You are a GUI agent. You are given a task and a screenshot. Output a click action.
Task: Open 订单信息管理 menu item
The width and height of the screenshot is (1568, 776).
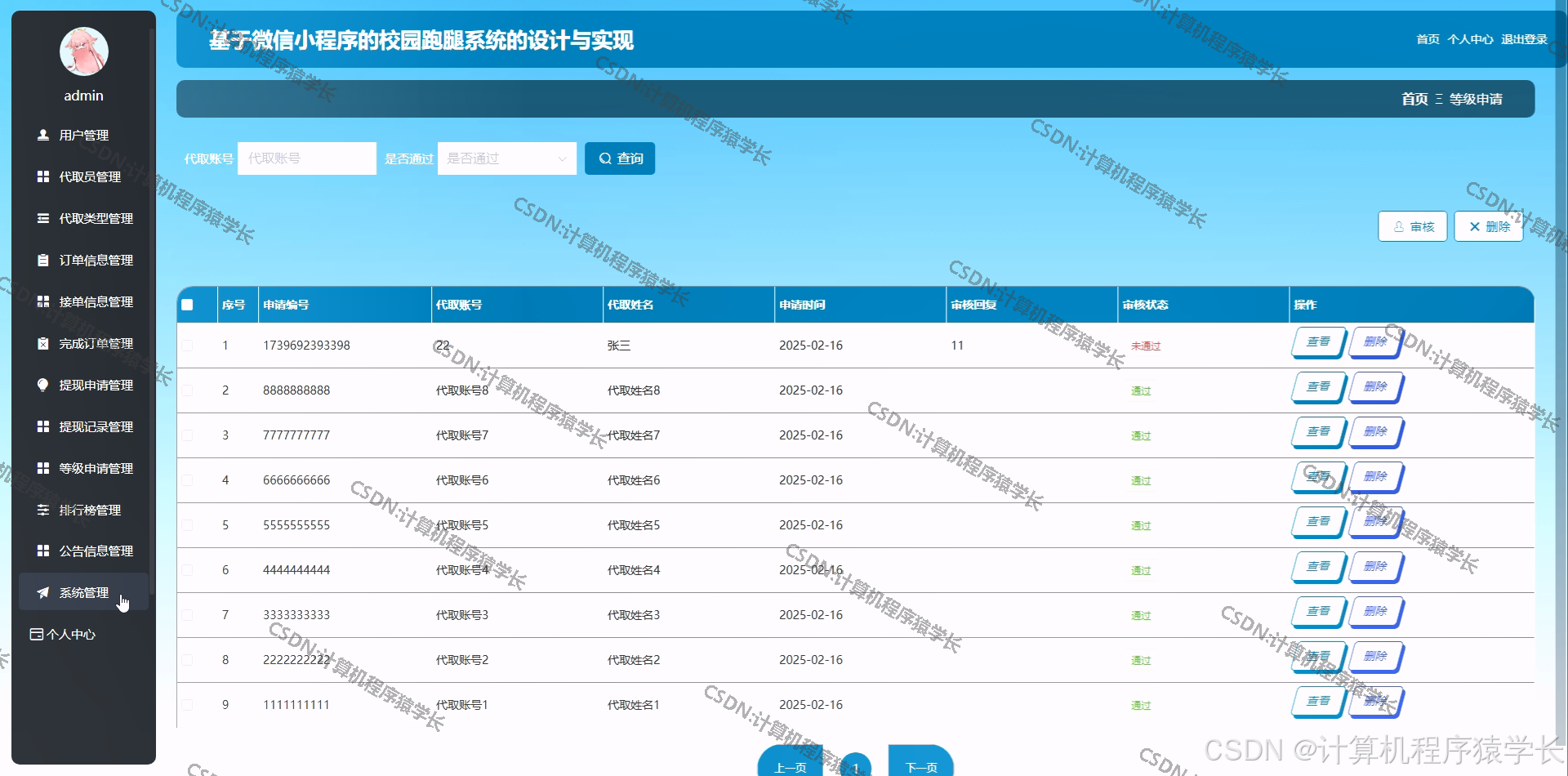click(83, 260)
